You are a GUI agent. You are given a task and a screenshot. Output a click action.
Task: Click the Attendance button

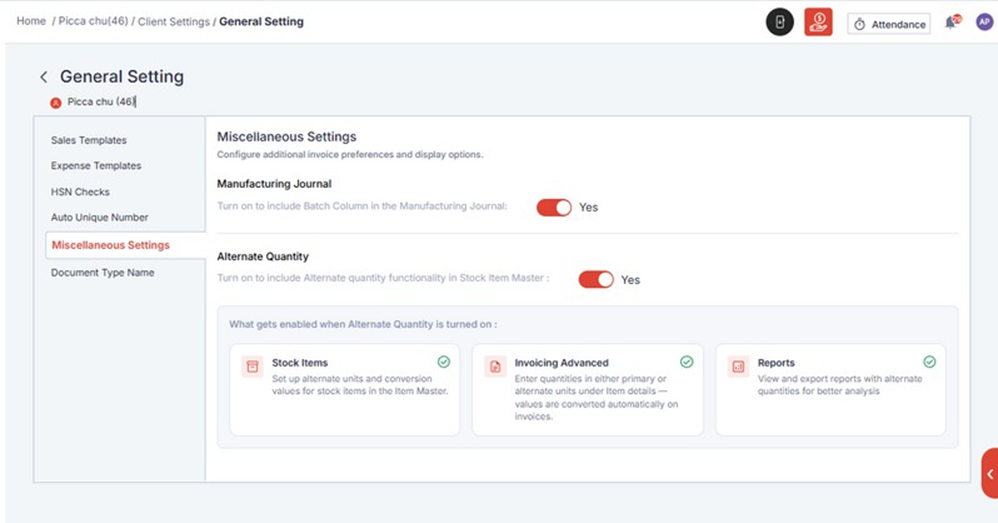click(888, 24)
